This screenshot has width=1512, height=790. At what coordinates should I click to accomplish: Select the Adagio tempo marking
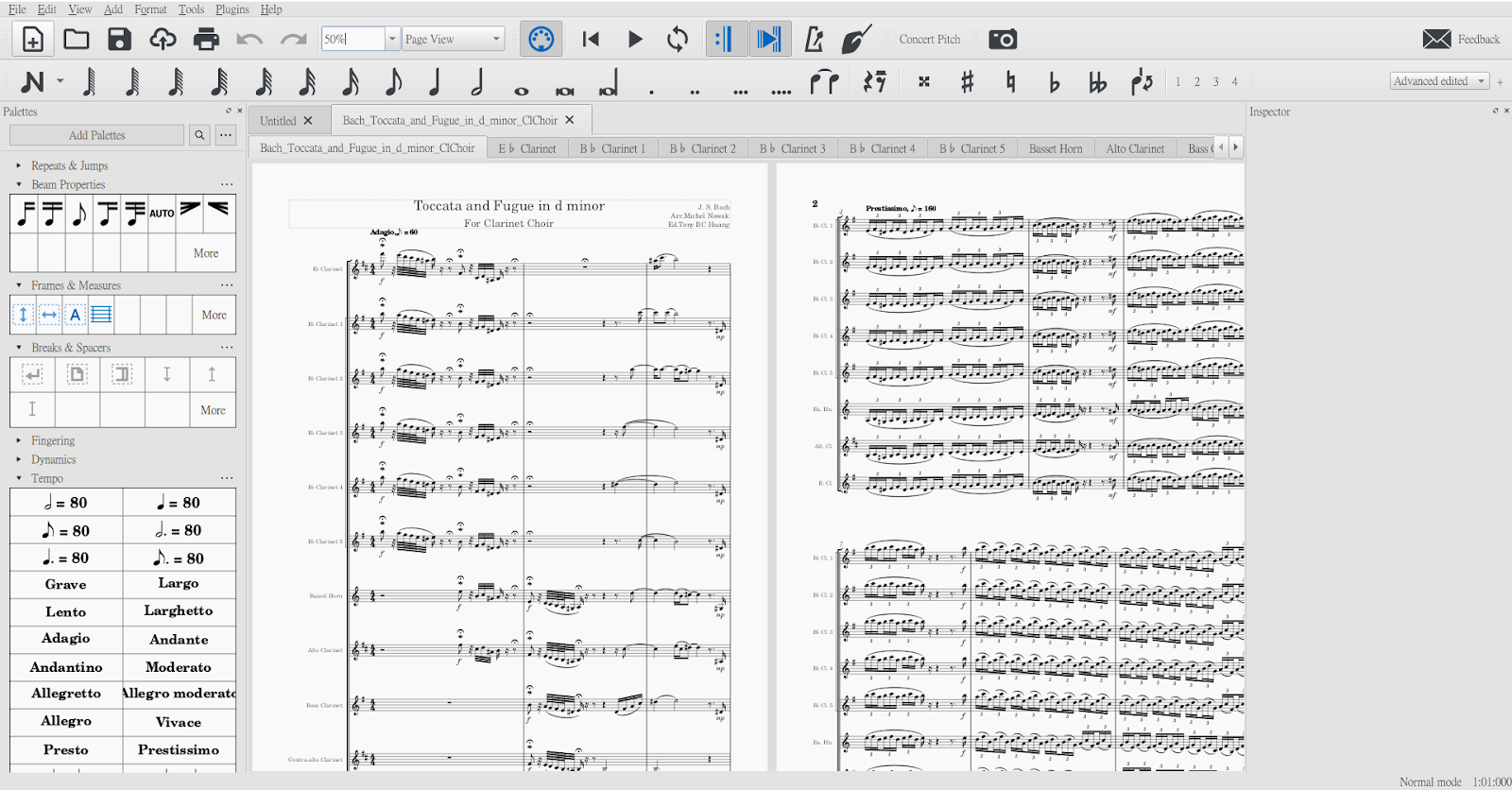[x=66, y=639]
